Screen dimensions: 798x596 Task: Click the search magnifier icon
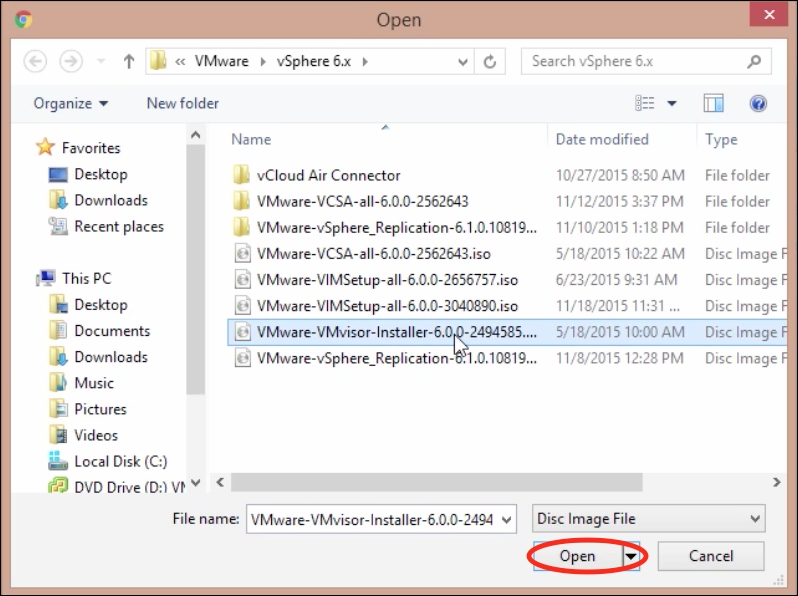(x=754, y=61)
